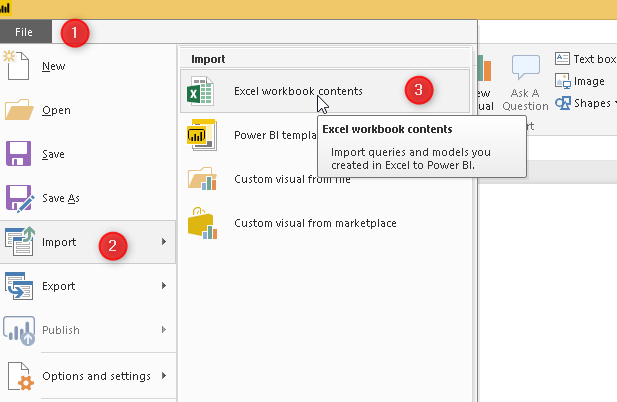Open the File tab
Screen dimensions: 617x402
tap(25, 32)
